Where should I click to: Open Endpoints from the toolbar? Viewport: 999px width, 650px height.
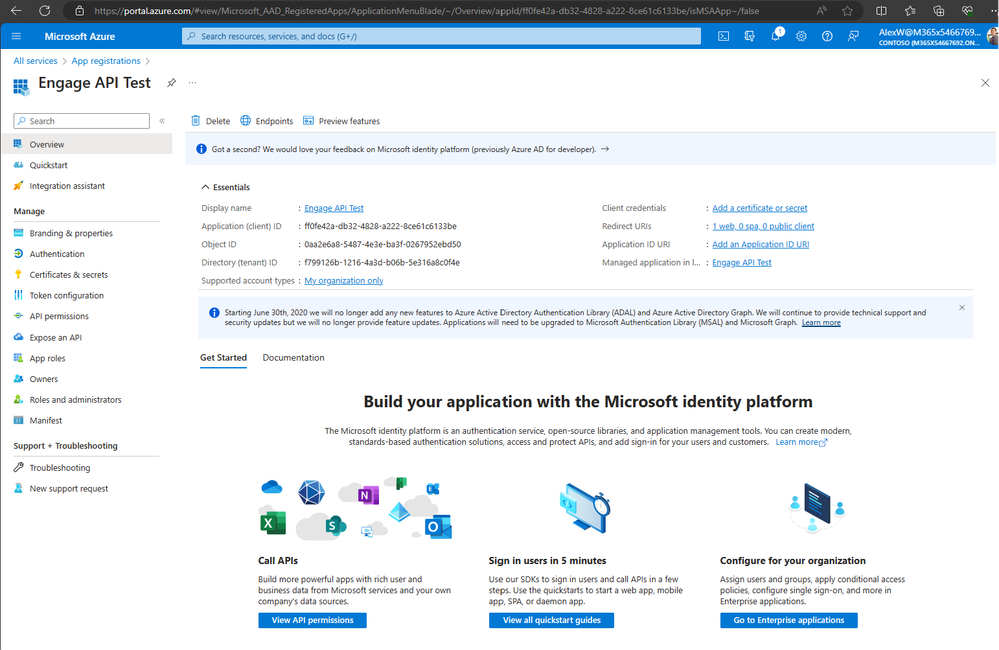(x=266, y=121)
